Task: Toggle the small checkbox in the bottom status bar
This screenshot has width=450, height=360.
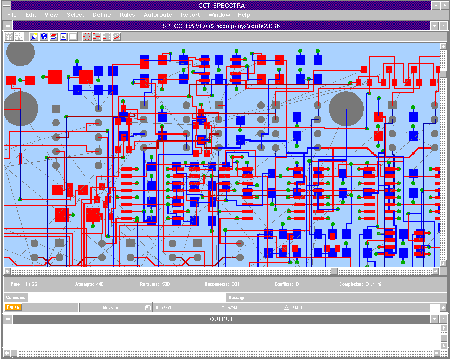Action: click(x=148, y=307)
